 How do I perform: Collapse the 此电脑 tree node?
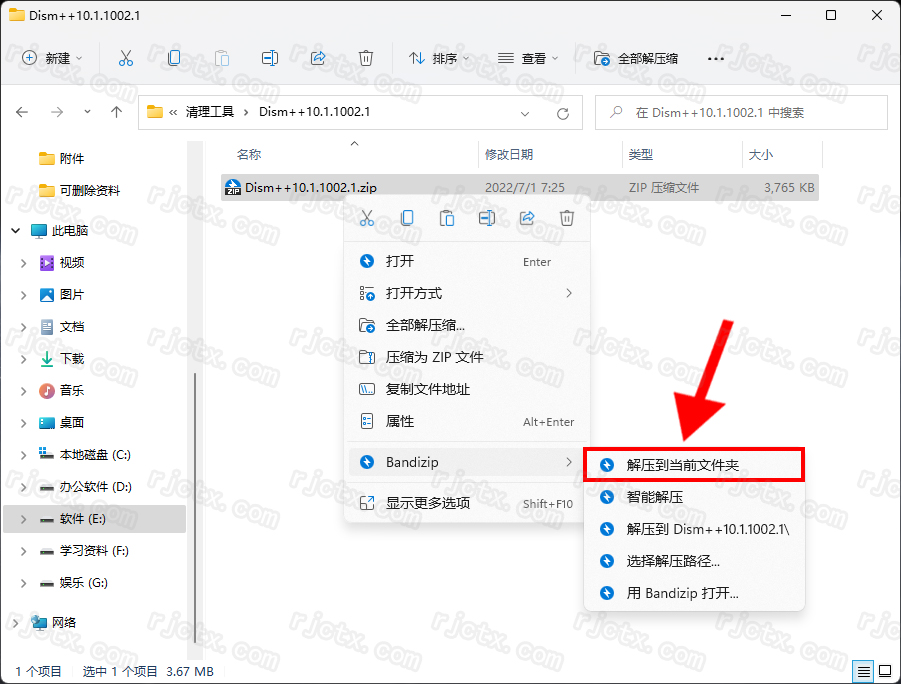pyautogui.click(x=16, y=231)
